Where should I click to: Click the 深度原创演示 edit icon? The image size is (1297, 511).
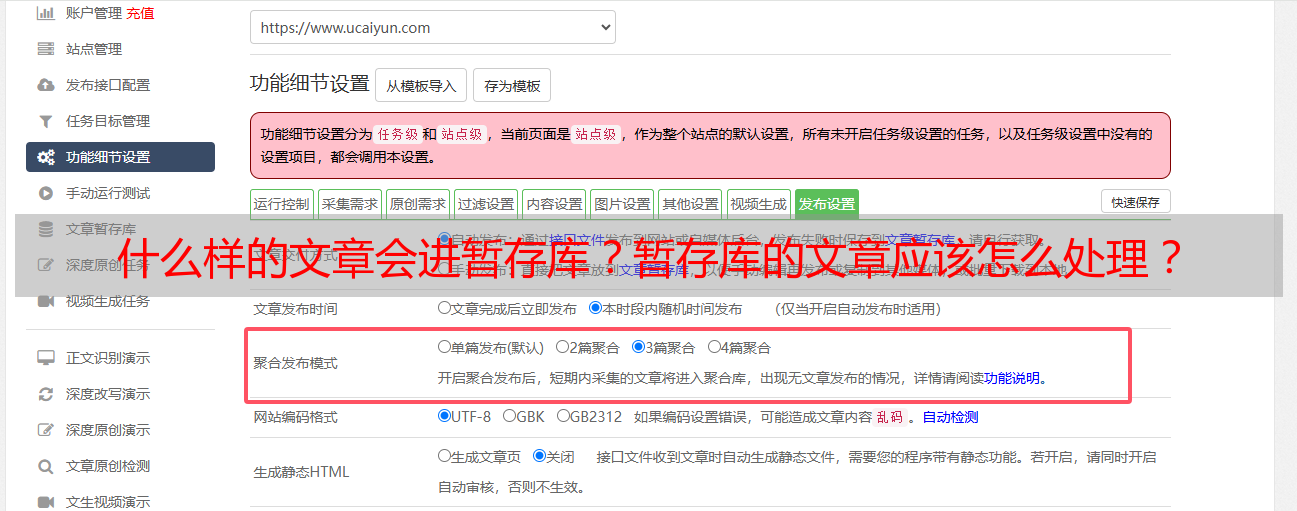point(45,430)
